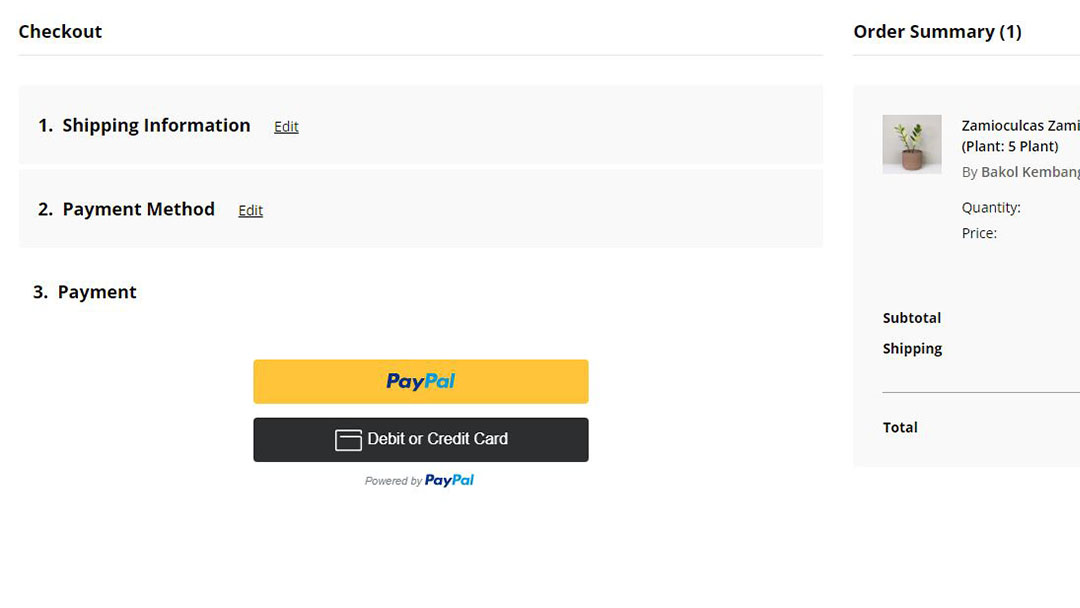Click the PayPal logo inside yellow button
Image resolution: width=1080 pixels, height=608 pixels.
point(420,381)
